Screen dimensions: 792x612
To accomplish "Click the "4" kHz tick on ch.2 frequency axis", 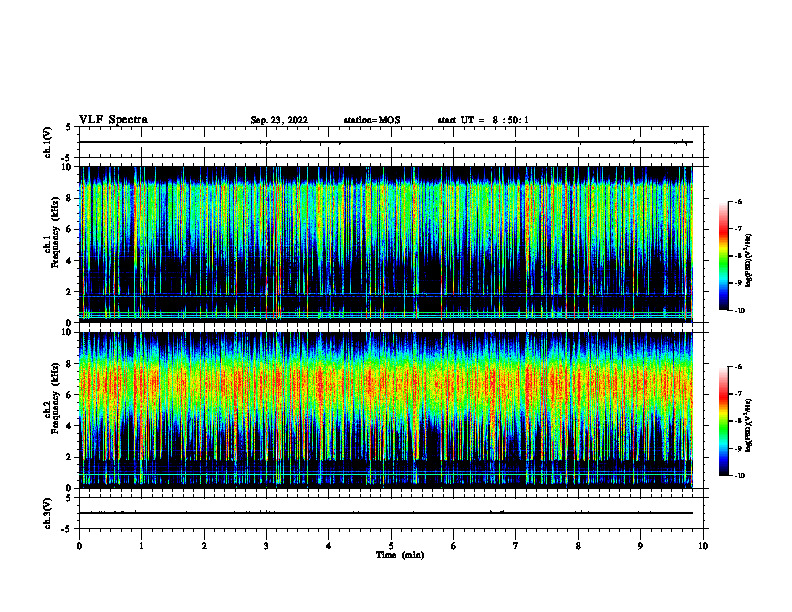I will (70, 426).
